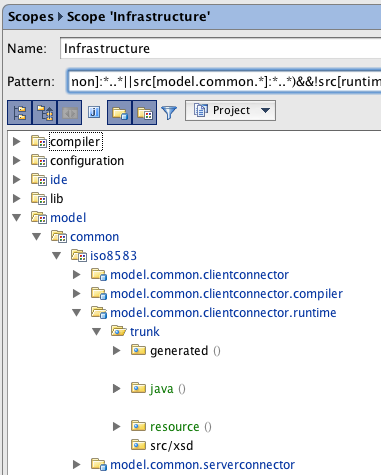Click module icon beside model.common.clientconnector.runtime

pyautogui.click(x=99, y=313)
